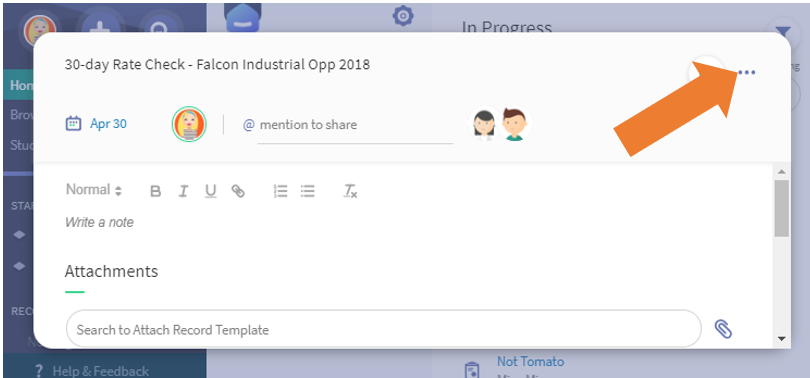Toggle underline text formatting
Image resolution: width=810 pixels, height=378 pixels.
pos(210,192)
